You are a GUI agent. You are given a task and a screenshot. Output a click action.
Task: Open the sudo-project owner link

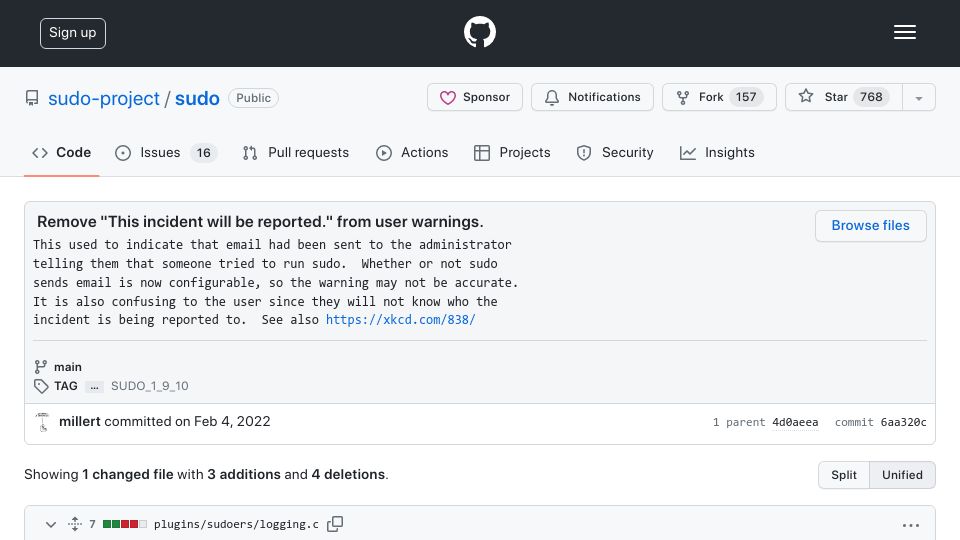click(x=103, y=98)
